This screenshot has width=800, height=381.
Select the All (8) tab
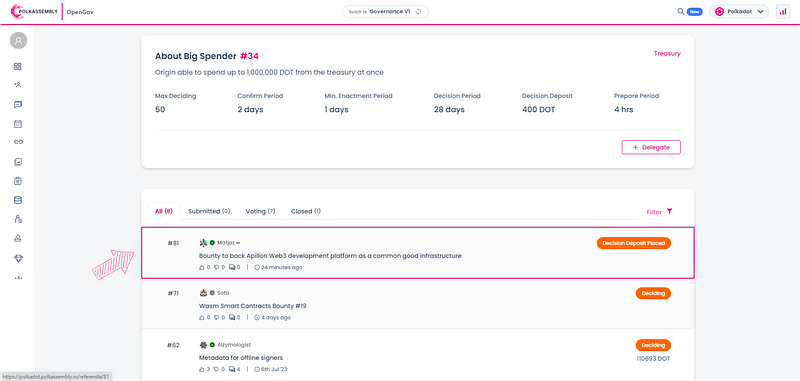tap(164, 211)
